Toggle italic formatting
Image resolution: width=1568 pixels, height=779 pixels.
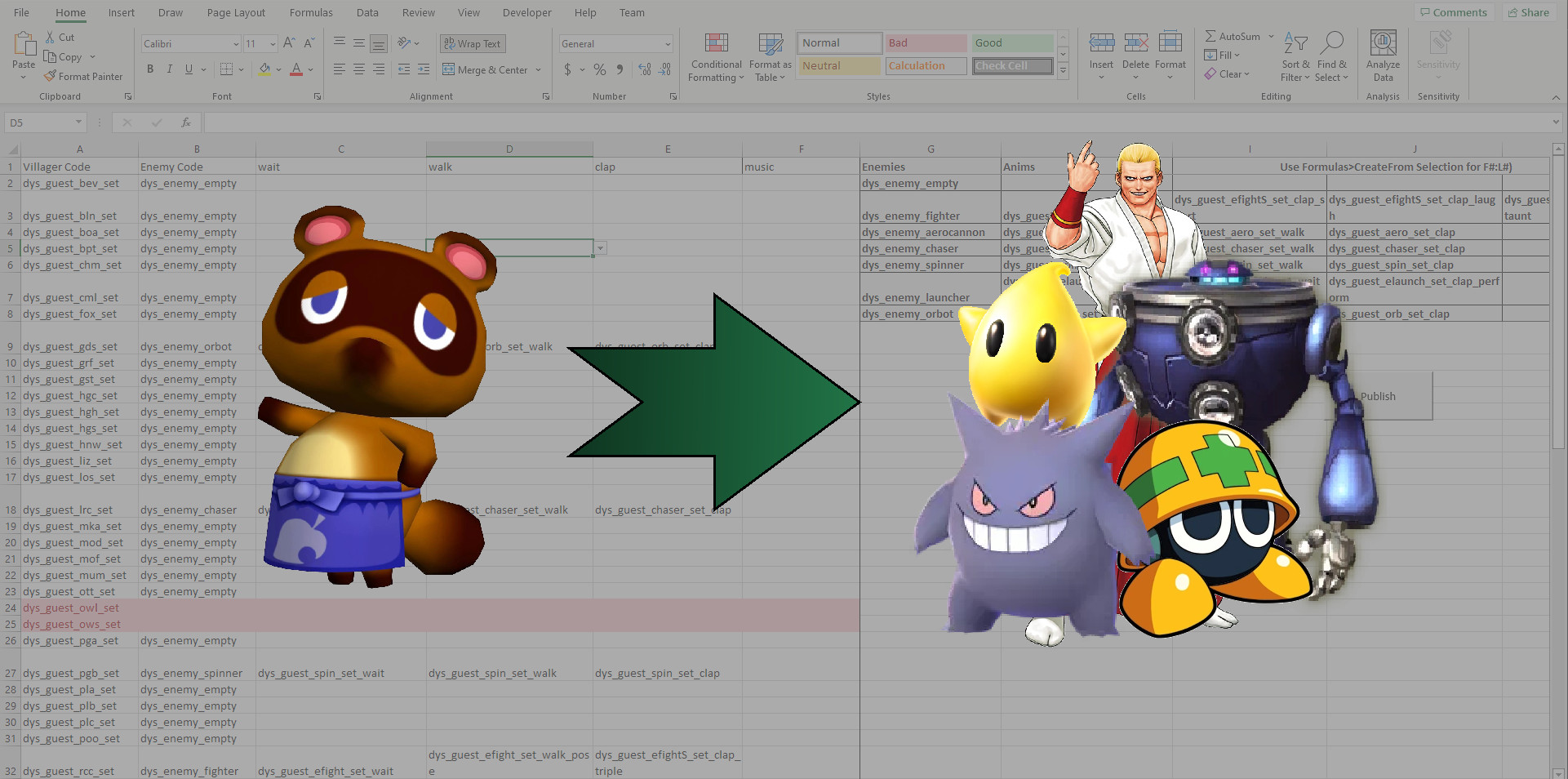(x=169, y=69)
